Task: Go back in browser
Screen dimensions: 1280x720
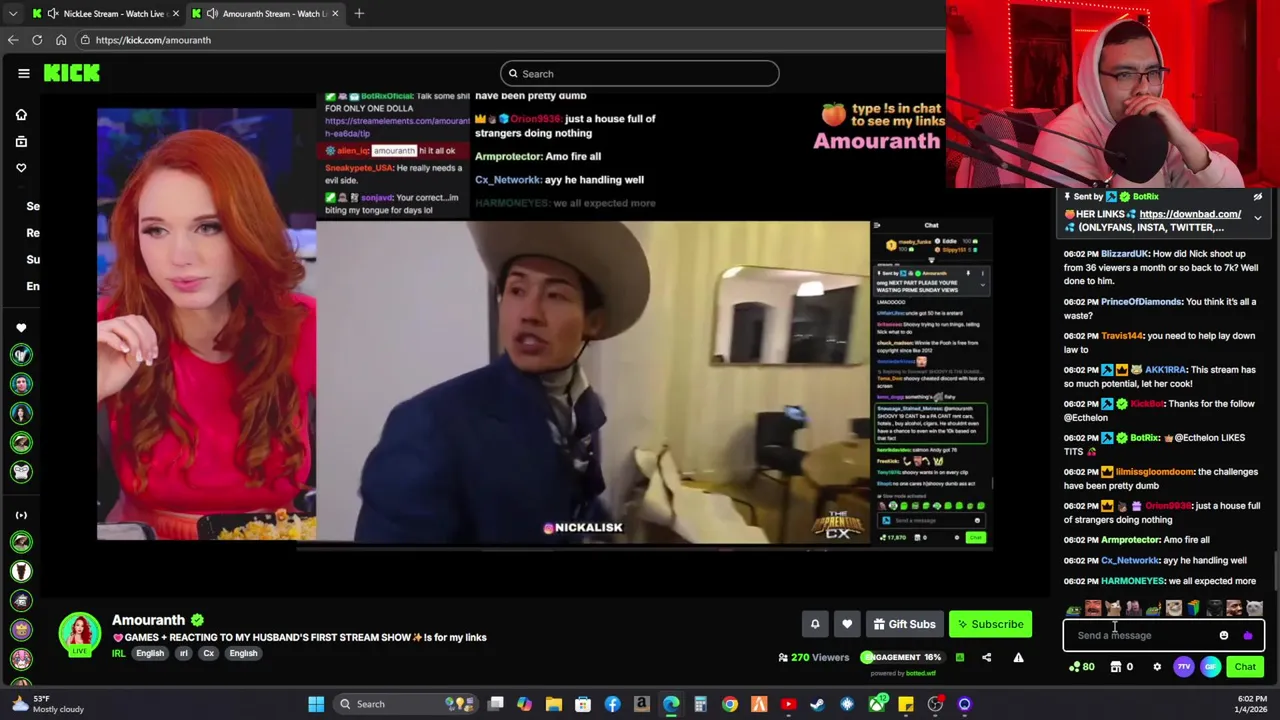Action: tap(13, 40)
